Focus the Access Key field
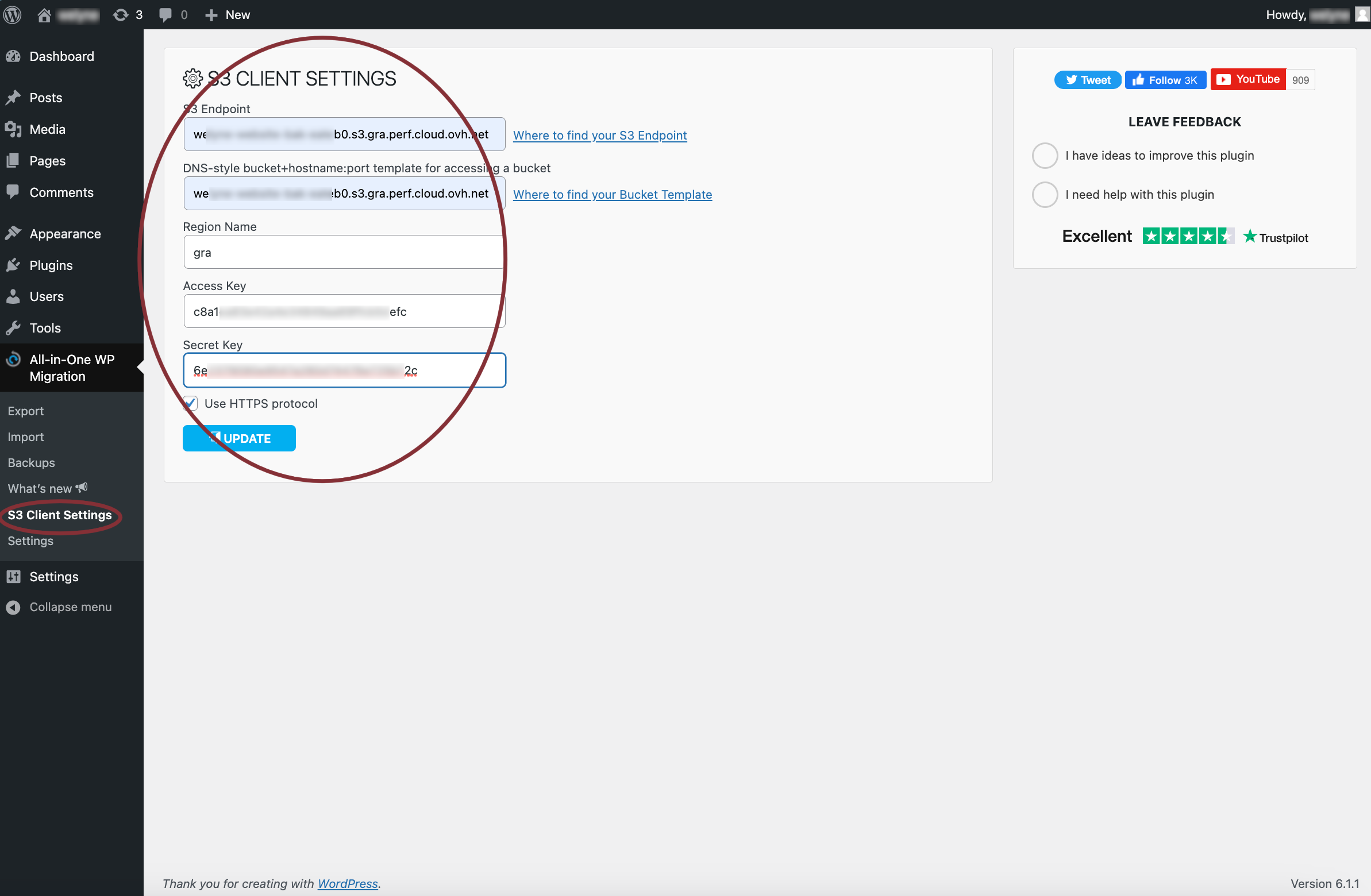The image size is (1371, 896). [x=345, y=311]
